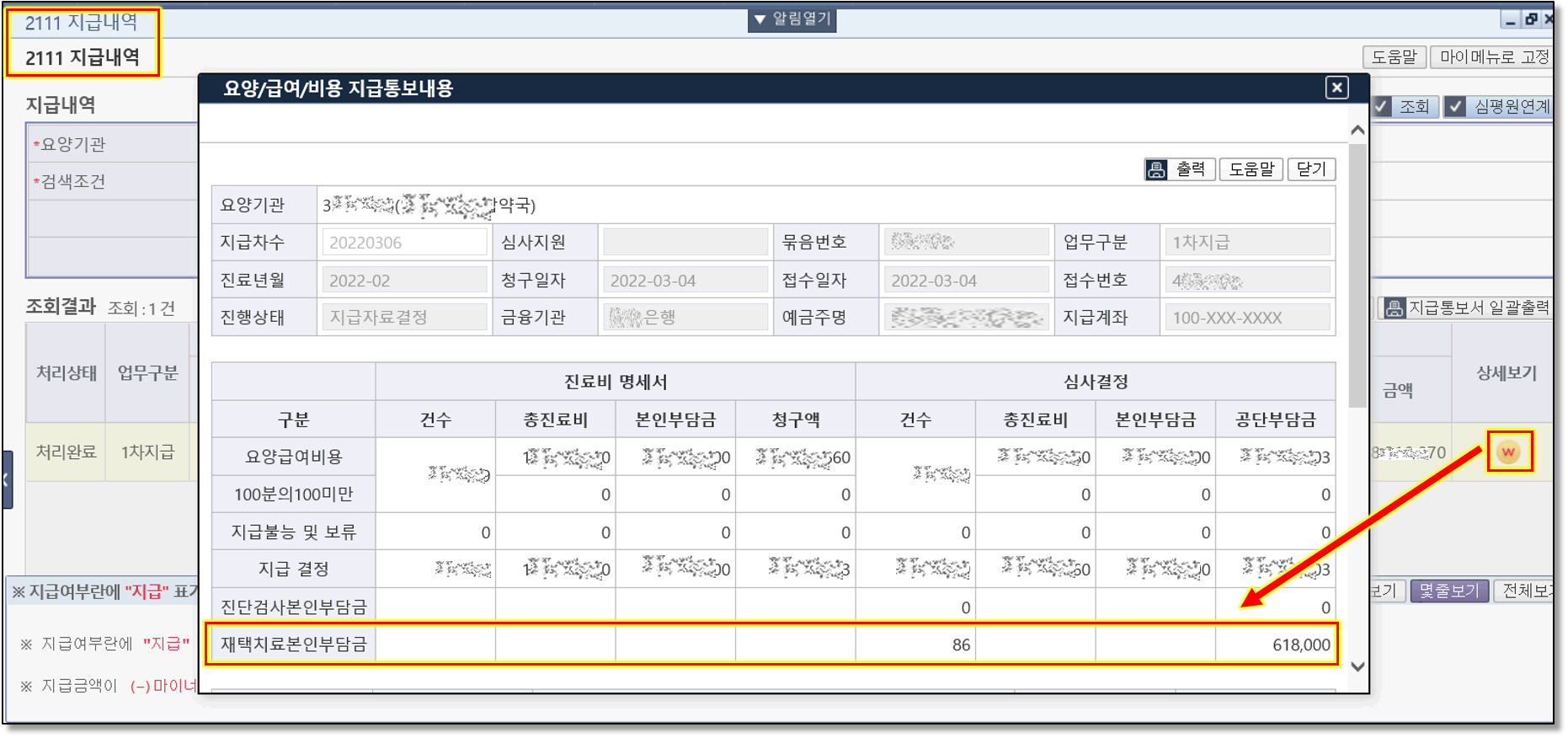The height and width of the screenshot is (738, 1568).
Task: Click the W detail-view icon in 상세보기 column
Action: point(1507,452)
